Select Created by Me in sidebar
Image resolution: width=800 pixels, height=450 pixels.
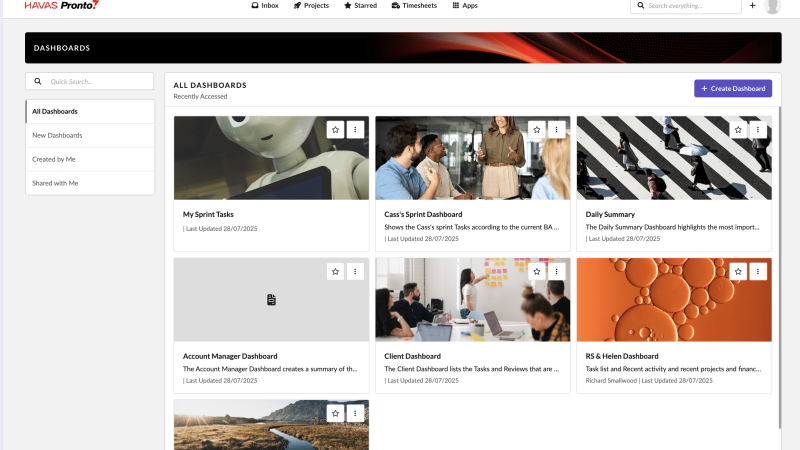(90, 159)
